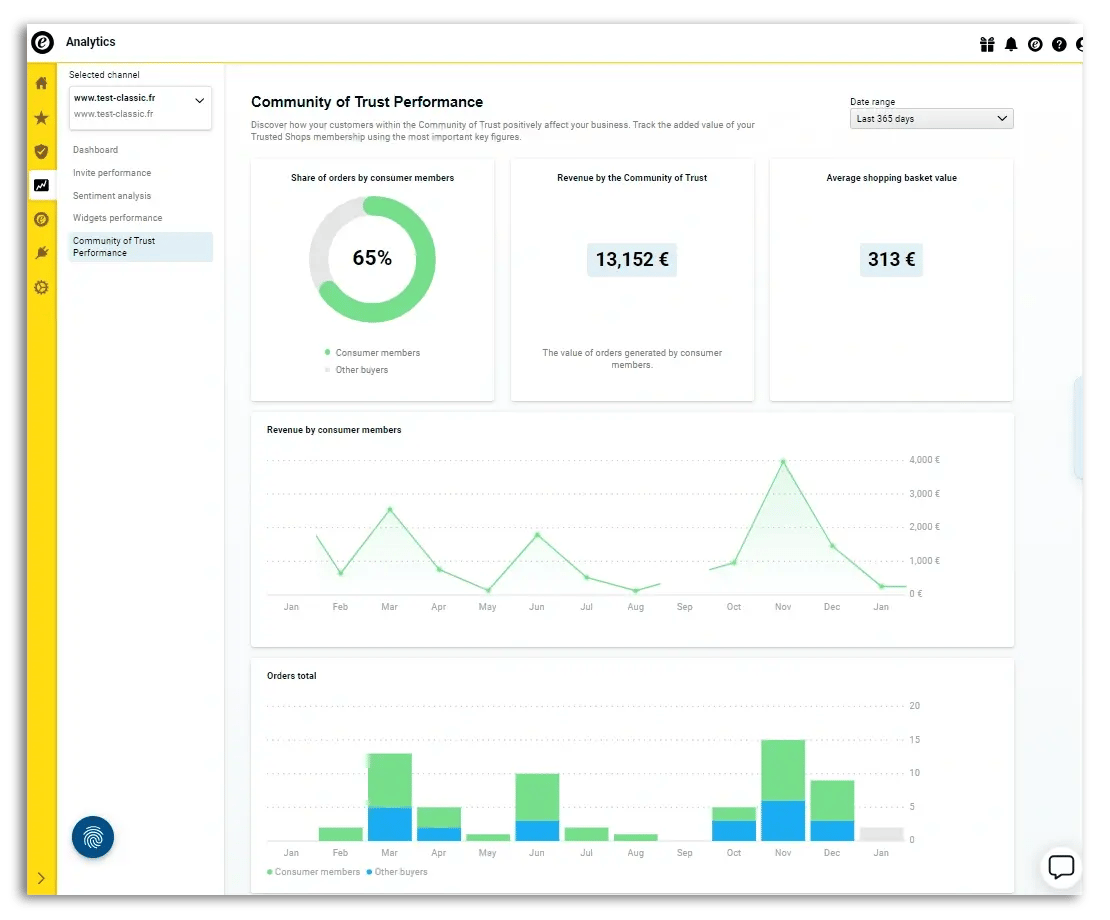Click the Trusted Shops logo in sidebar

pyautogui.click(x=41, y=218)
